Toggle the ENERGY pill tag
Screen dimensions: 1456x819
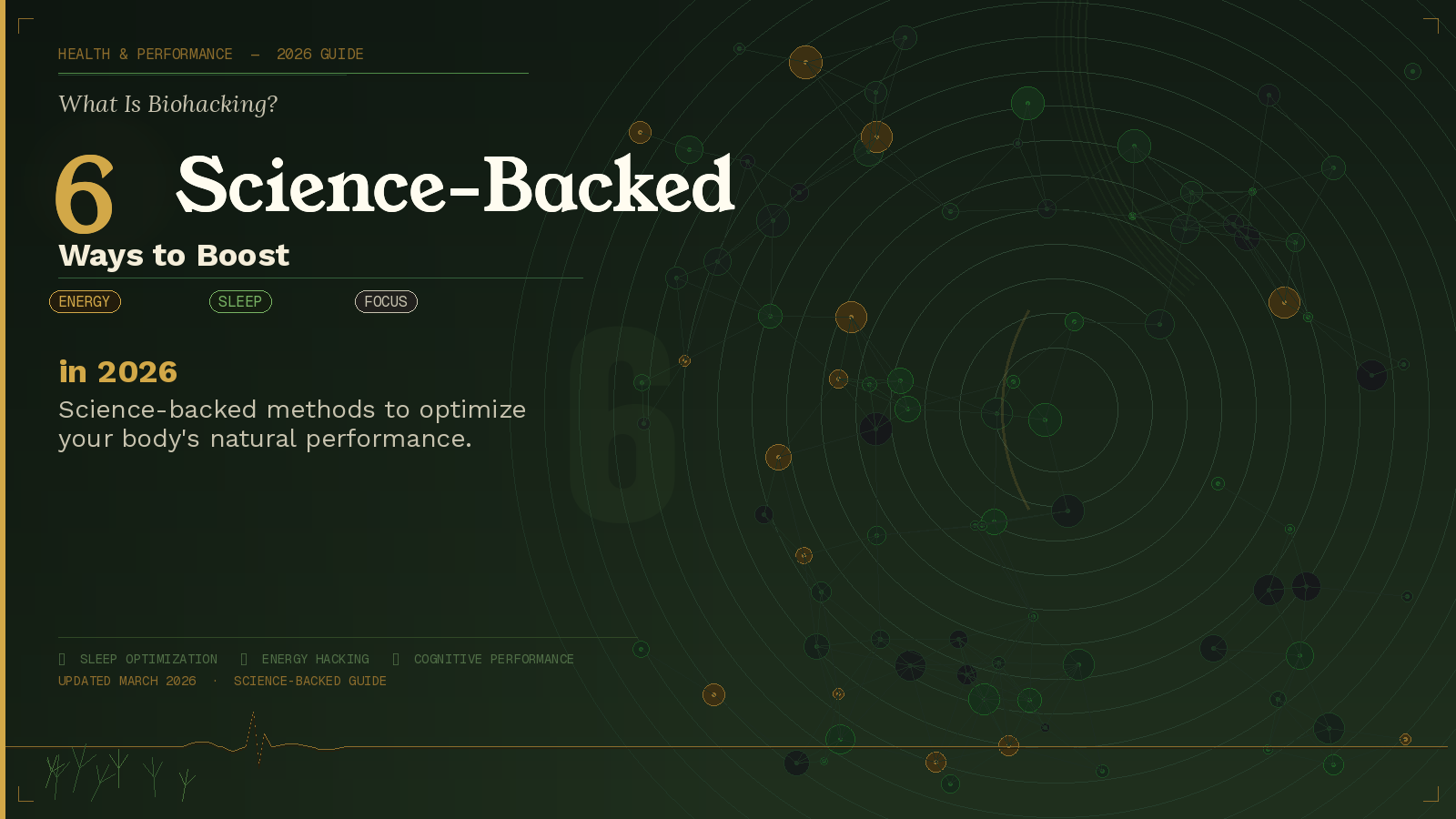(85, 301)
